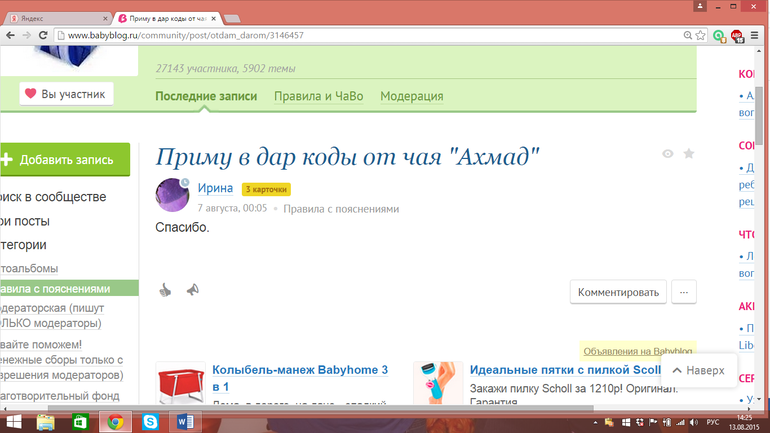Like the post with thumbs-up icon

[x=165, y=290]
